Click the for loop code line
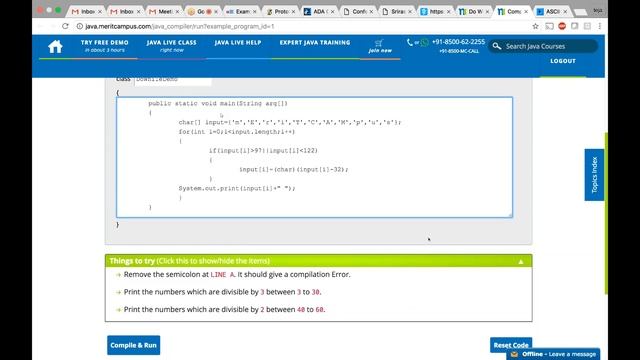The height and width of the screenshot is (360, 640). click(236, 132)
